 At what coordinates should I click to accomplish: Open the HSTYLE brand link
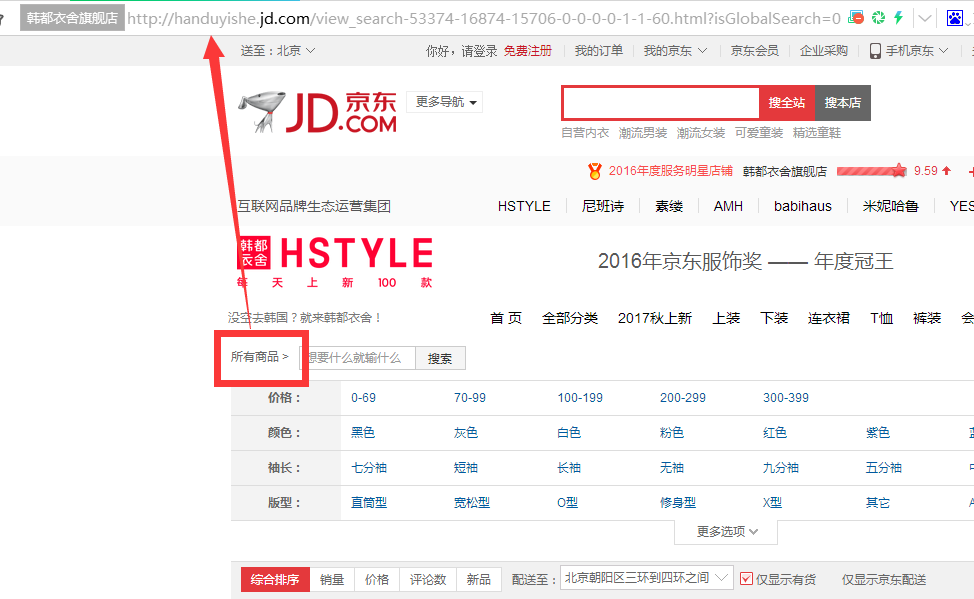524,206
